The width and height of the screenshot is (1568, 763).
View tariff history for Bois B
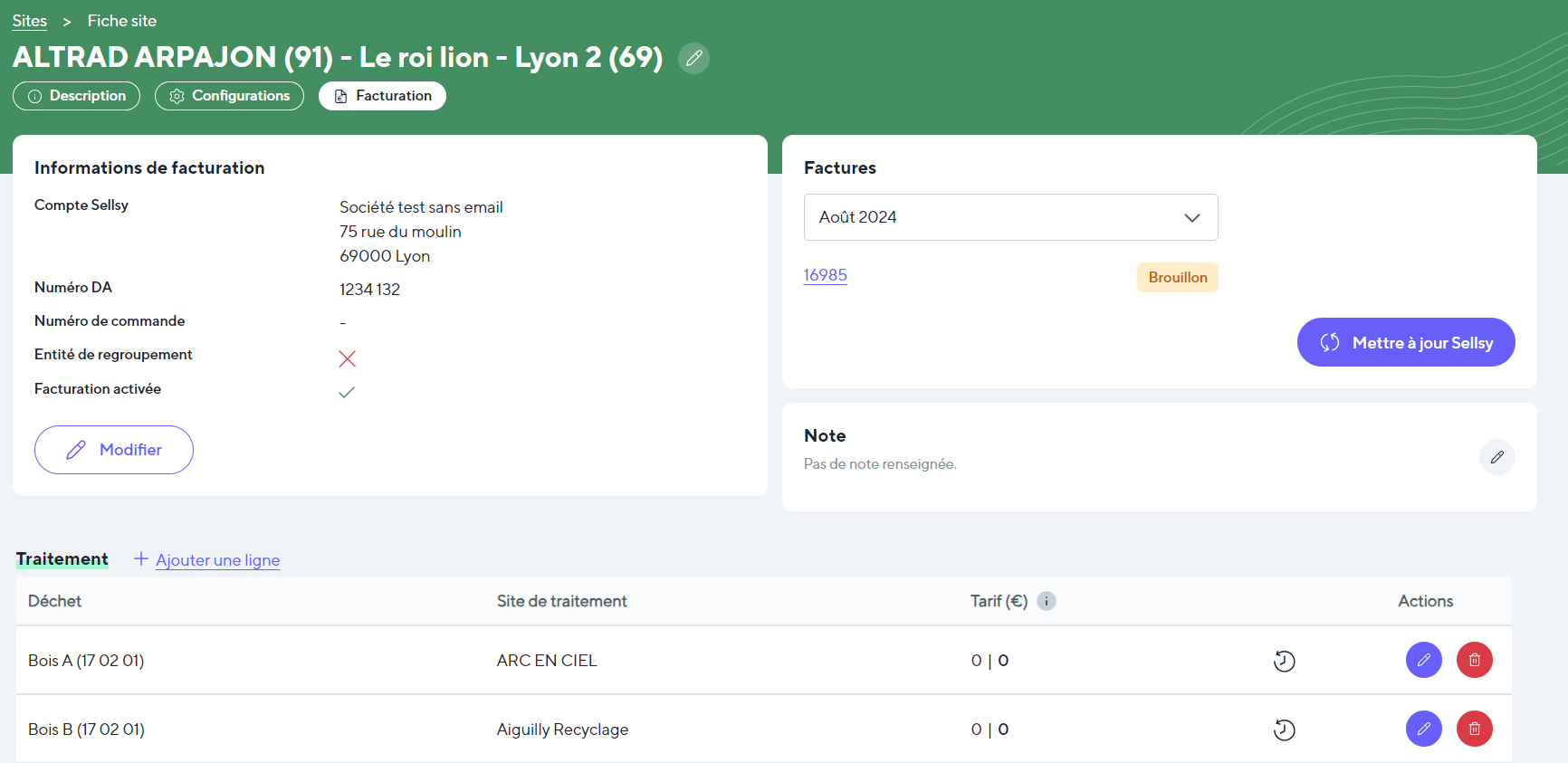[1284, 730]
